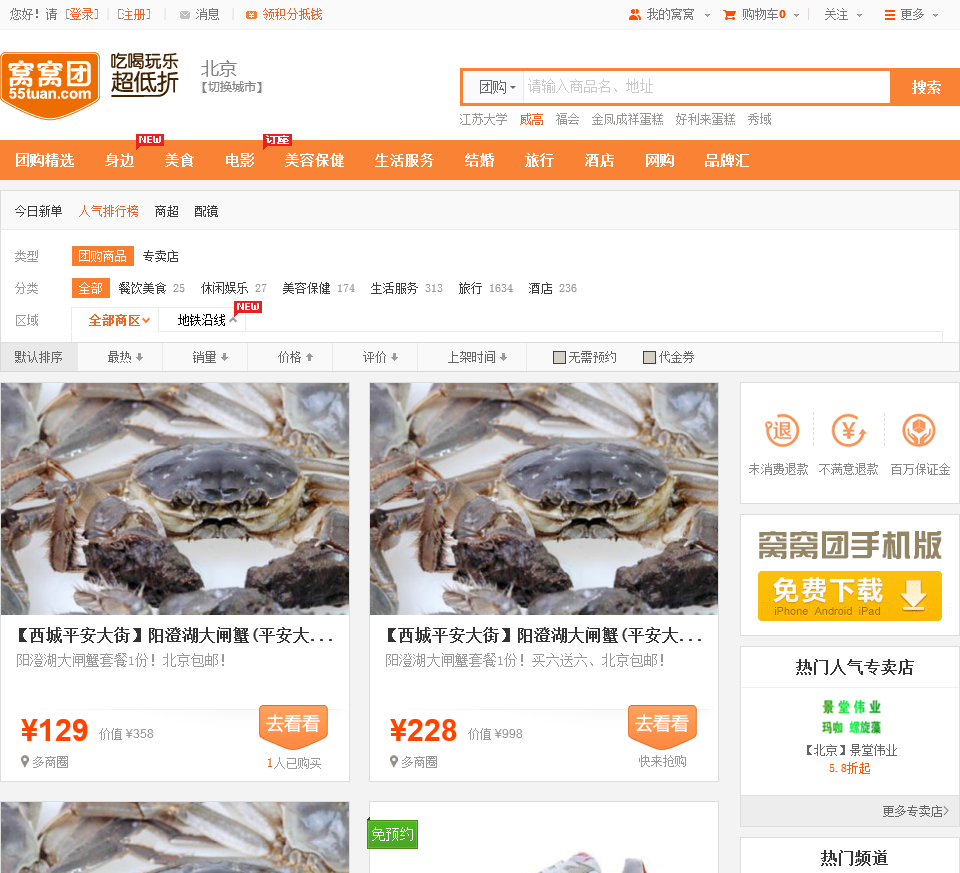Select the 专卖店 type filter

[x=160, y=256]
